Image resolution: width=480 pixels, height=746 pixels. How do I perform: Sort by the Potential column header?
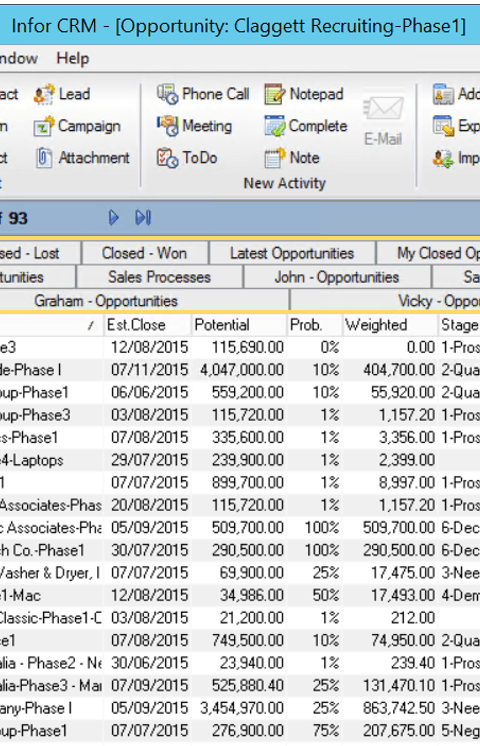click(239, 325)
